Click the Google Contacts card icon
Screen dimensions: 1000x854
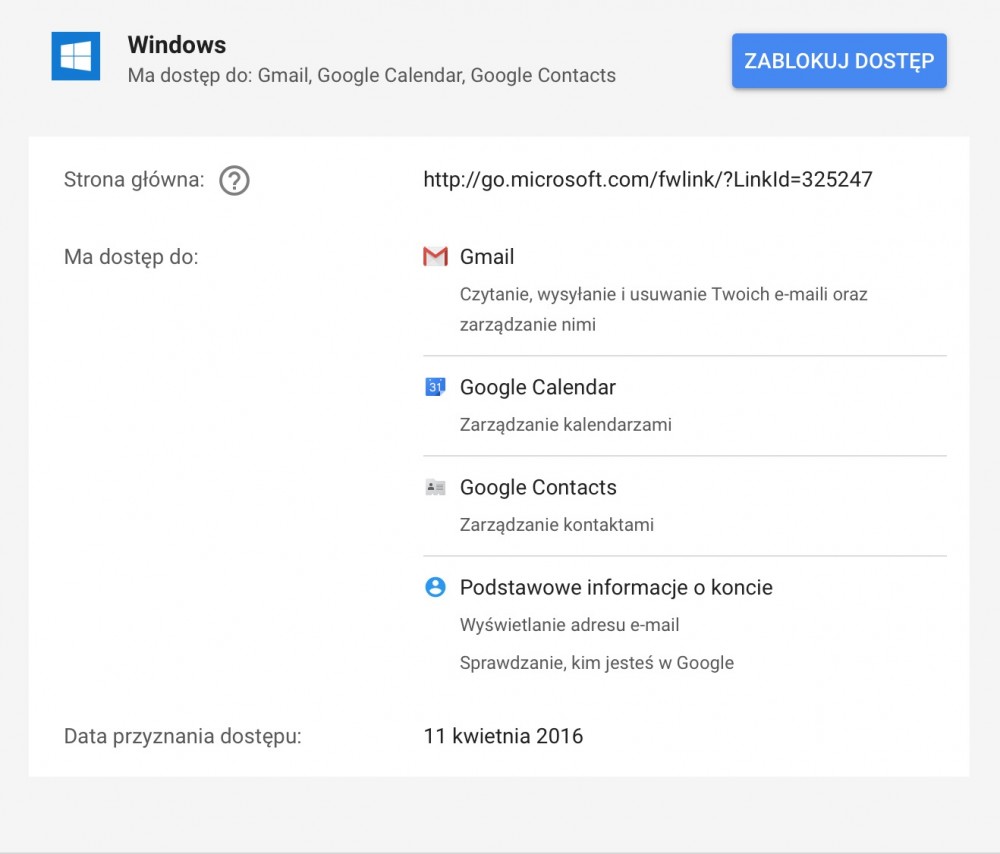tap(435, 487)
